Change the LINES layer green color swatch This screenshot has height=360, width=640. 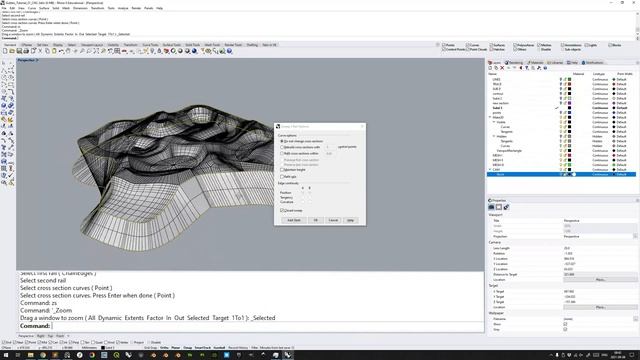pyautogui.click(x=569, y=79)
